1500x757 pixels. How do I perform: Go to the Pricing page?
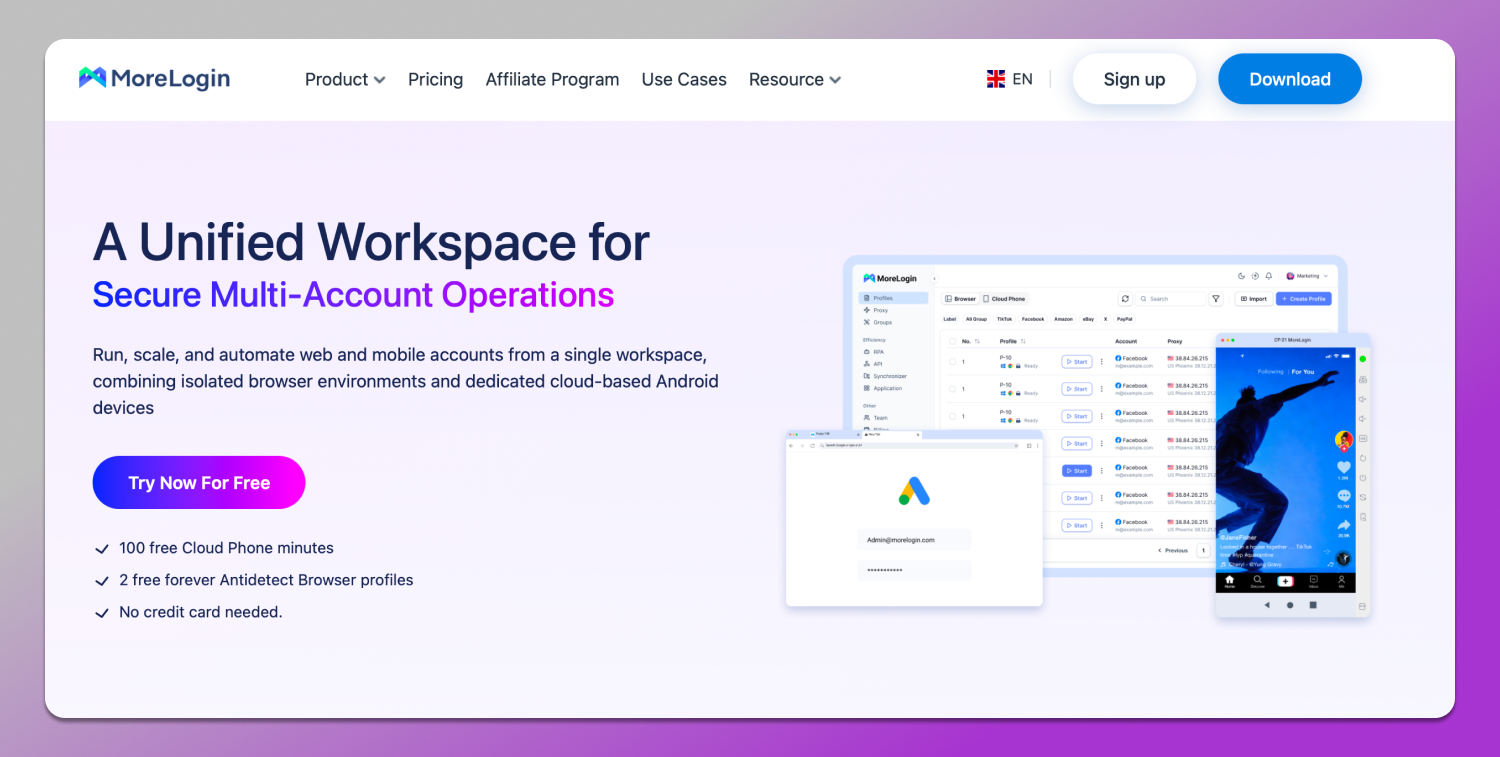click(435, 79)
